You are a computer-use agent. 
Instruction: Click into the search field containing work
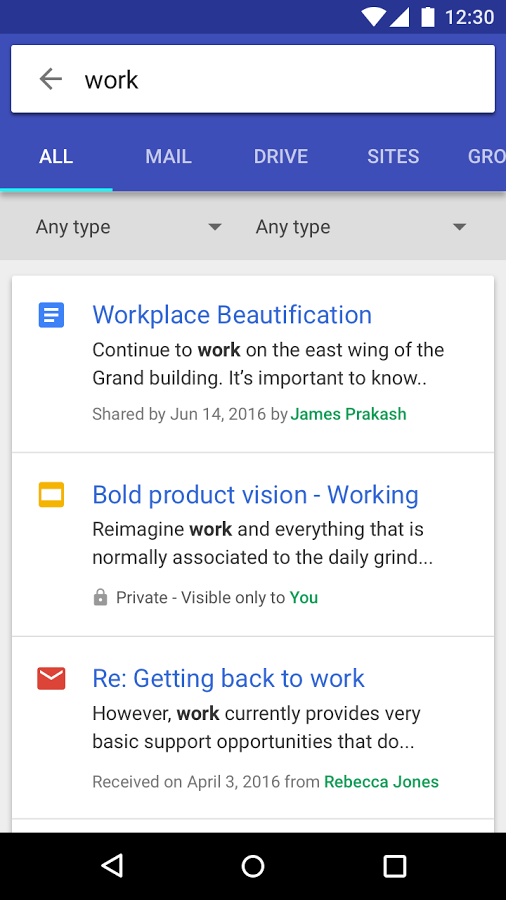[253, 79]
